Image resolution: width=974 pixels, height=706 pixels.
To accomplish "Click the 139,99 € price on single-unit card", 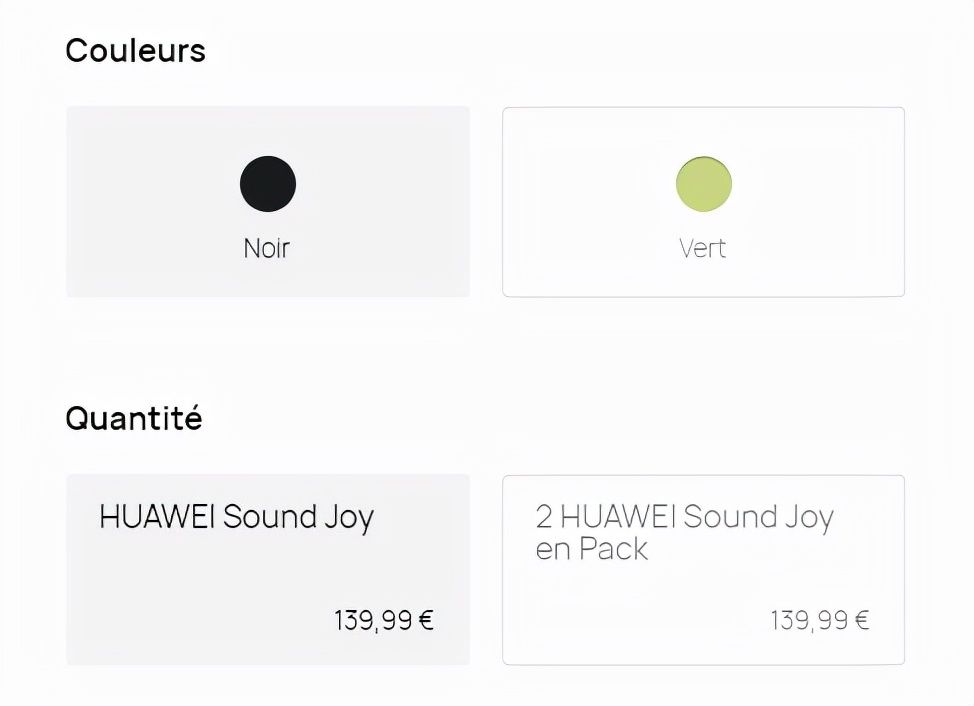I will click(384, 621).
